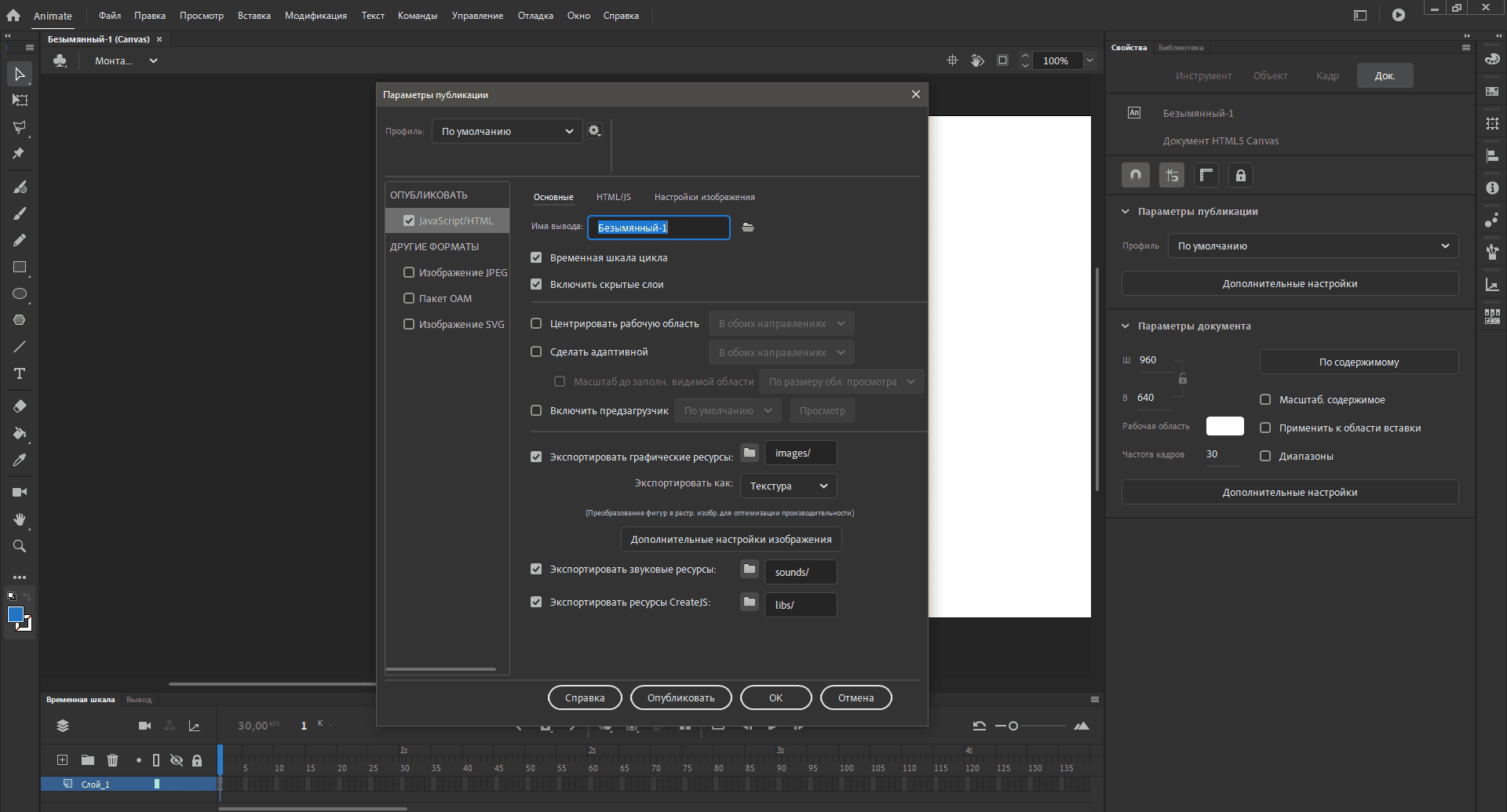Open the 'Файл' menu
This screenshot has width=1507, height=812.
(x=110, y=16)
